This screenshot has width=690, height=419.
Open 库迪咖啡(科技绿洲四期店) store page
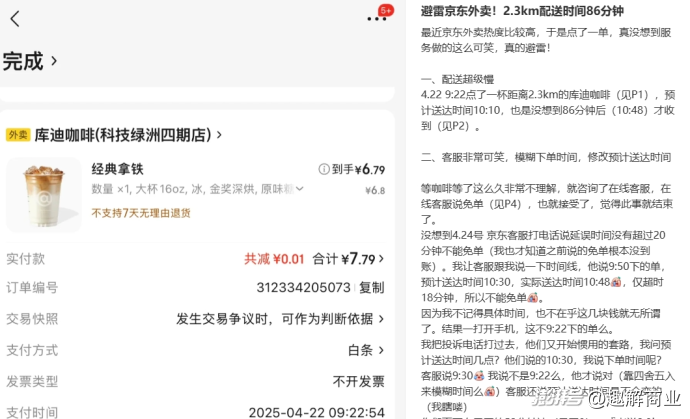click(x=128, y=135)
